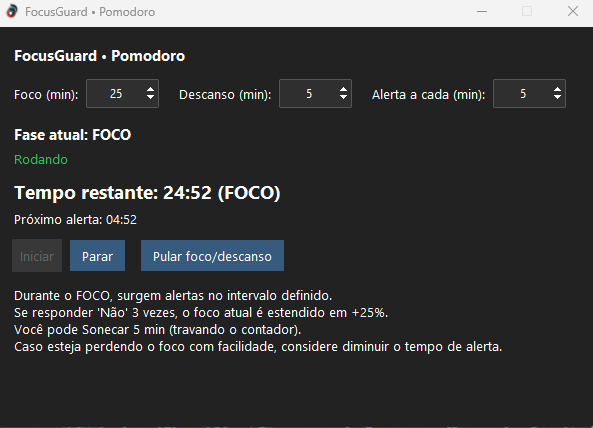Viewport: 593px width, 428px height.
Task: Click the Fase atual: FOCO label
Action: (73, 135)
